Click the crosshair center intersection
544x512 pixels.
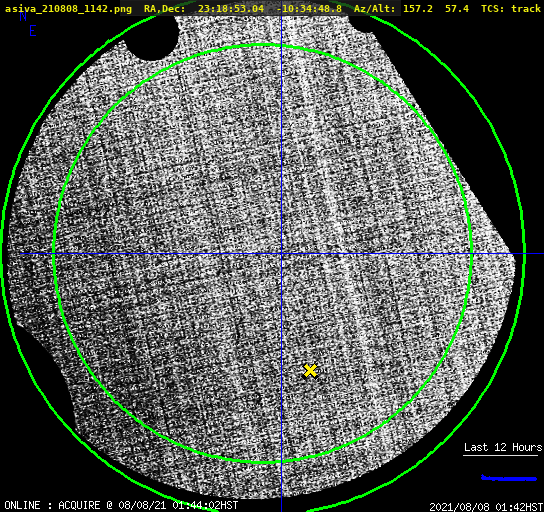point(281,254)
